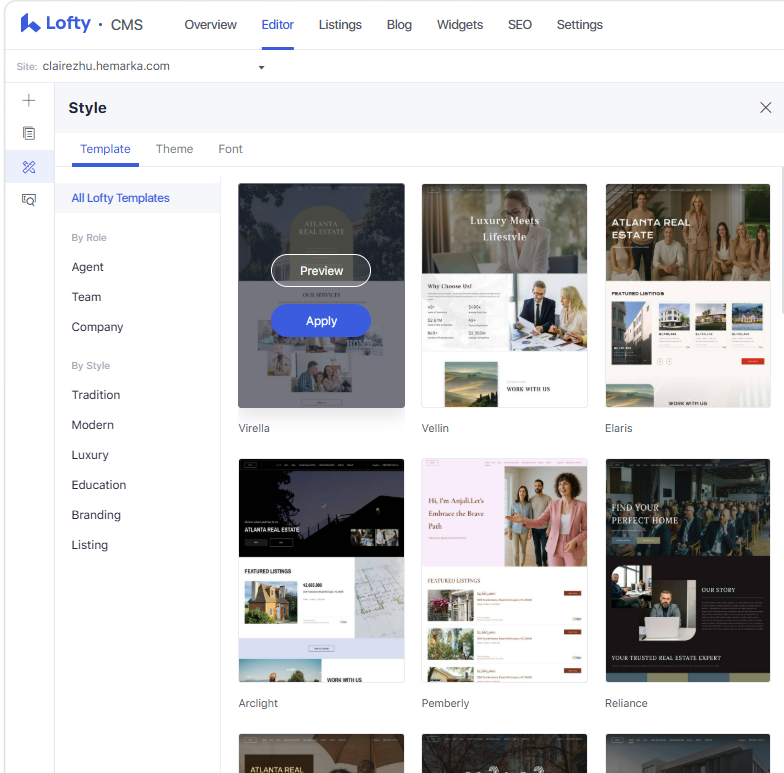Select the Reliance template thumbnail
Viewport: 784px width, 773px height.
(688, 570)
